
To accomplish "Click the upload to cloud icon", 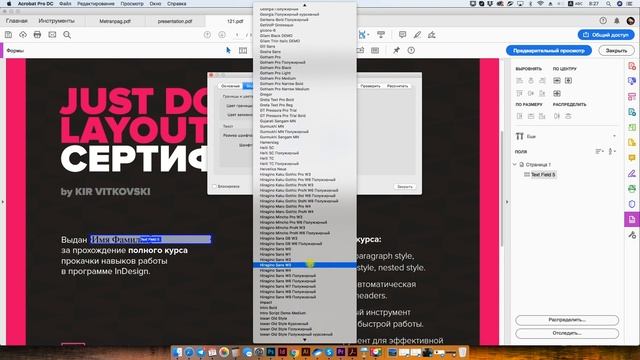I will click(23, 35).
